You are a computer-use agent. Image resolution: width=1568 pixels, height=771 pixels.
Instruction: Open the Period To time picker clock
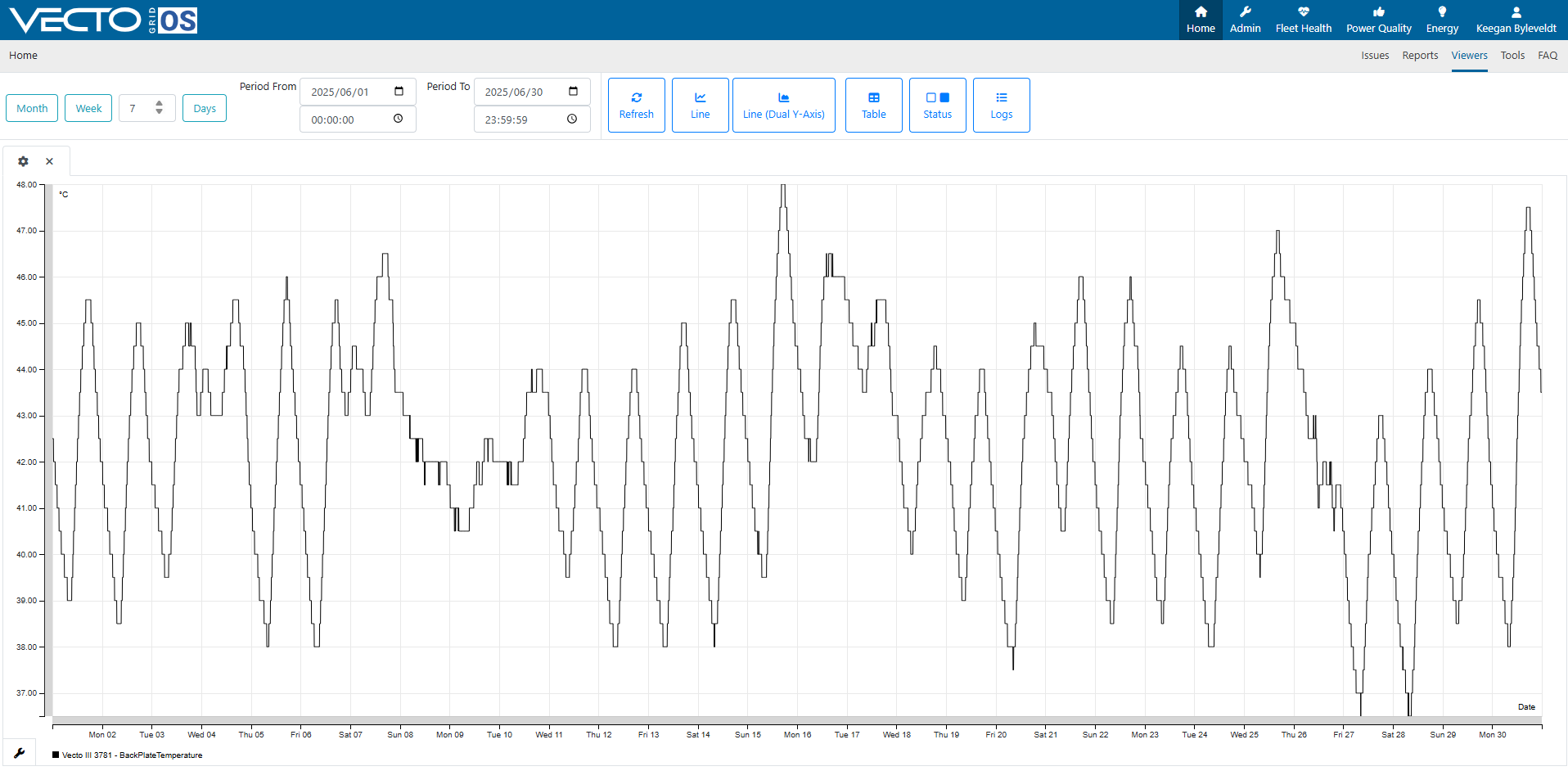click(x=572, y=119)
